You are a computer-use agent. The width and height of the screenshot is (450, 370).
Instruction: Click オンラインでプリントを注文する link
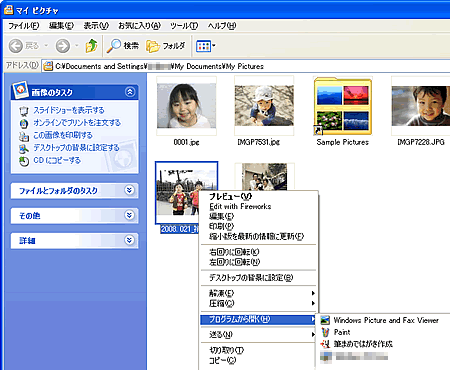click(77, 123)
